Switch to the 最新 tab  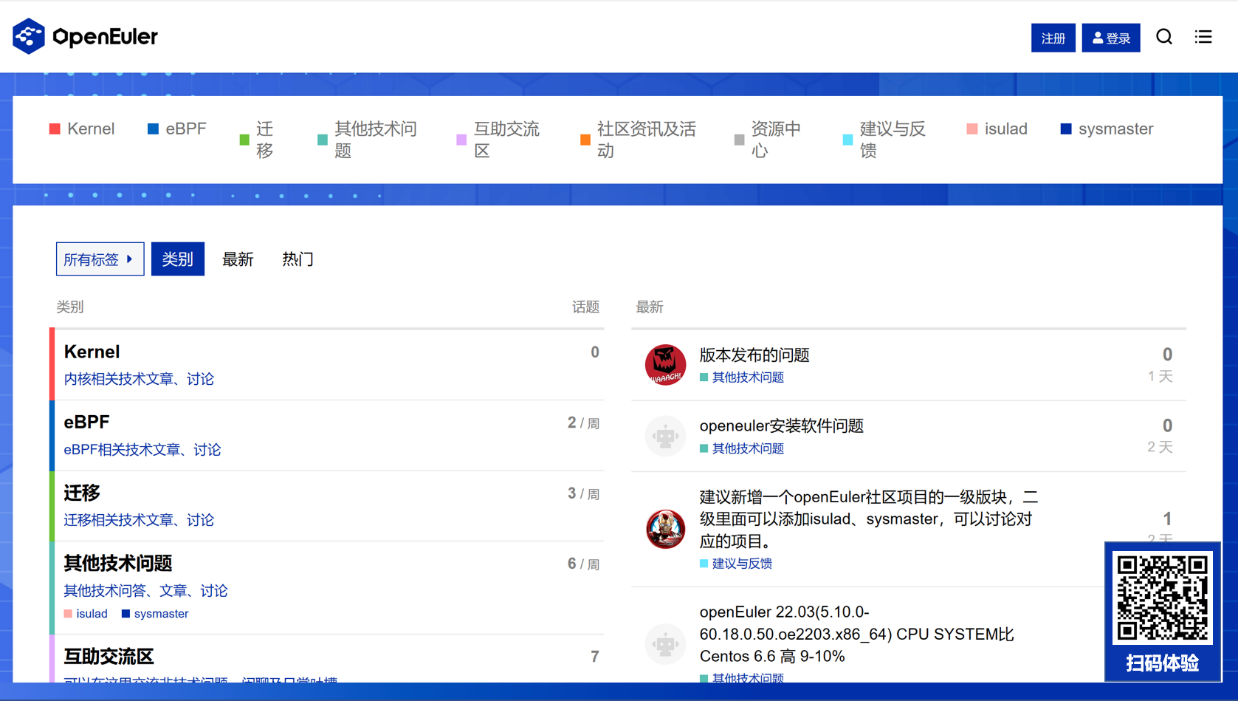(x=238, y=259)
